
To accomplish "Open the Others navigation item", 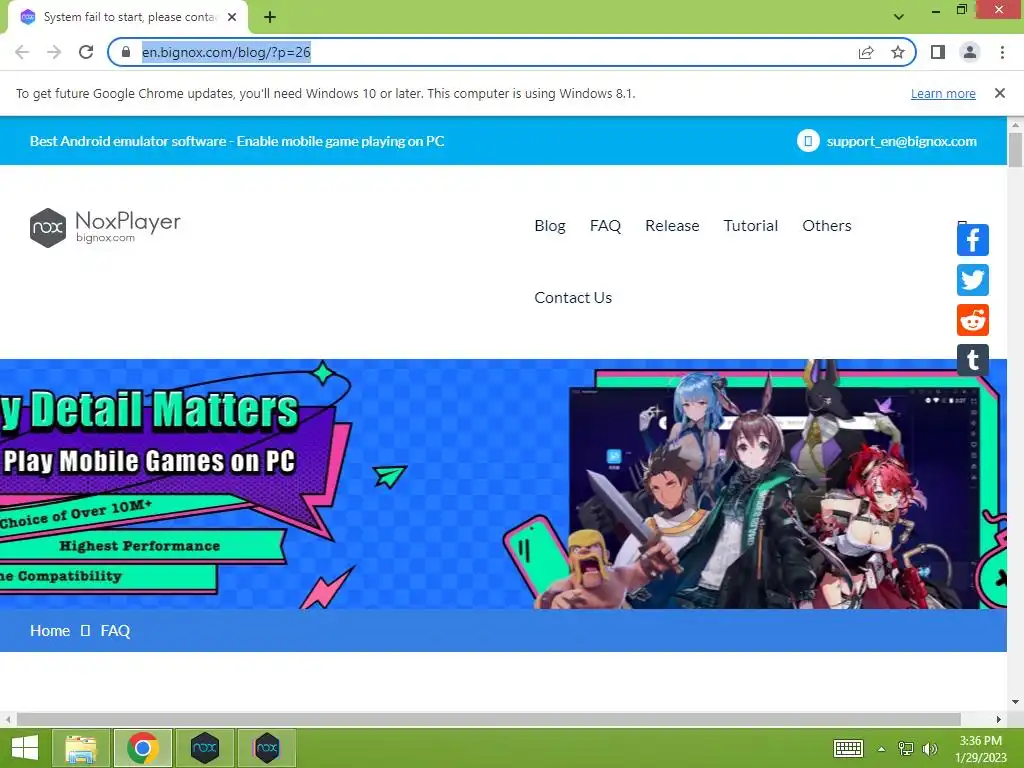I will 827,225.
